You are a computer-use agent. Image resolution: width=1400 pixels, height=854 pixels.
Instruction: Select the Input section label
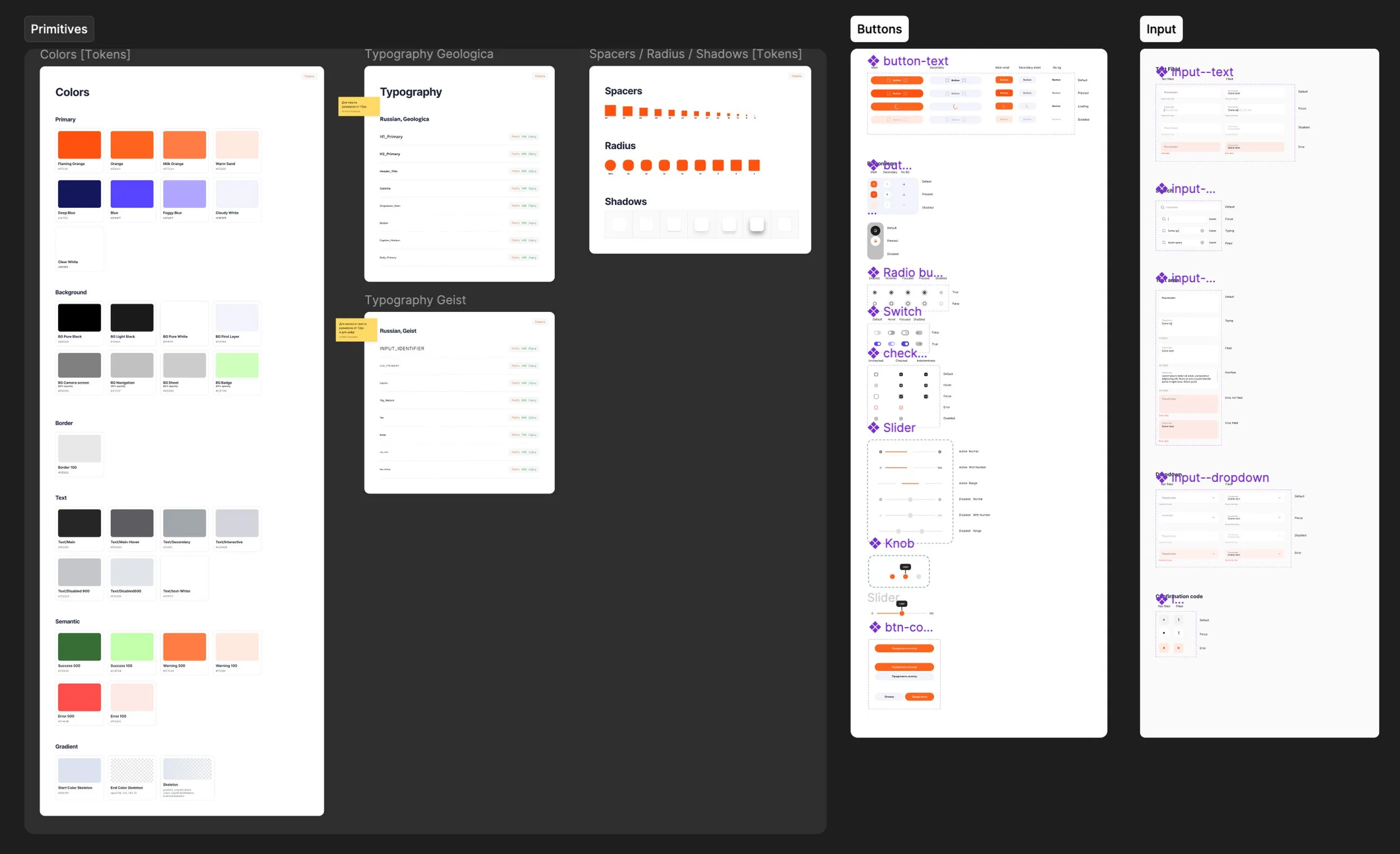pos(1160,29)
